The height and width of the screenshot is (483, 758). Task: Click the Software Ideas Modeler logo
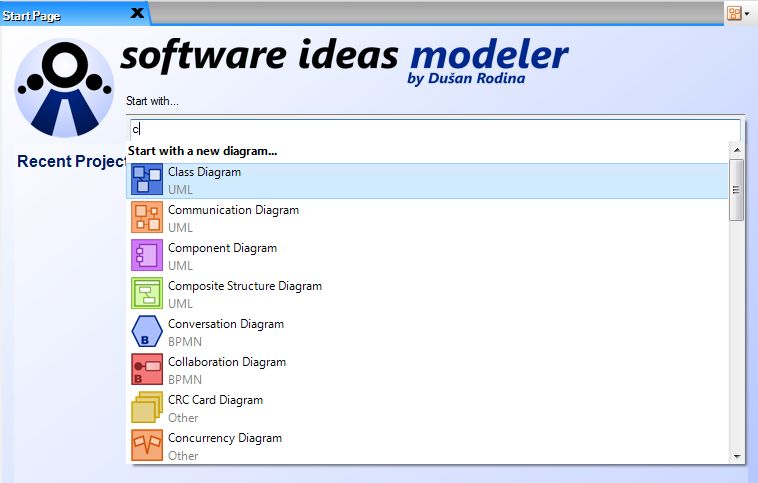click(x=64, y=88)
